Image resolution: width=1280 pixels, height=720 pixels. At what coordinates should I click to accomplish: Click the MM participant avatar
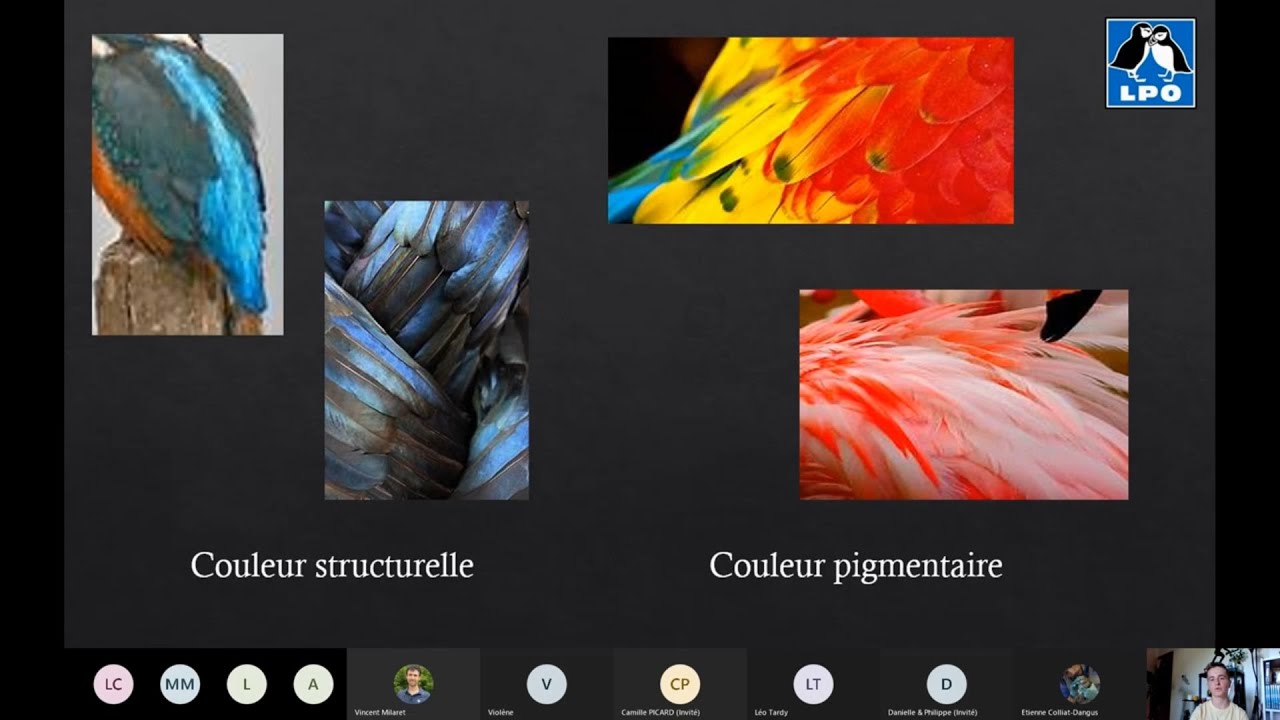180,684
